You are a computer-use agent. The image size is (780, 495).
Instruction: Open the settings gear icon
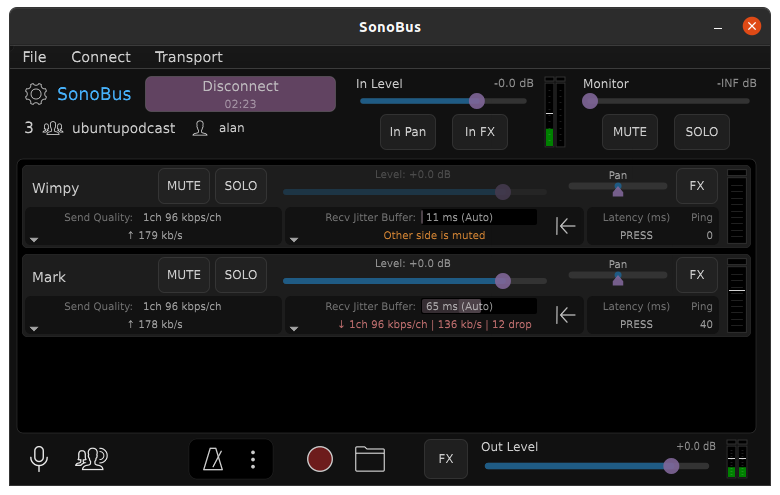click(x=36, y=94)
